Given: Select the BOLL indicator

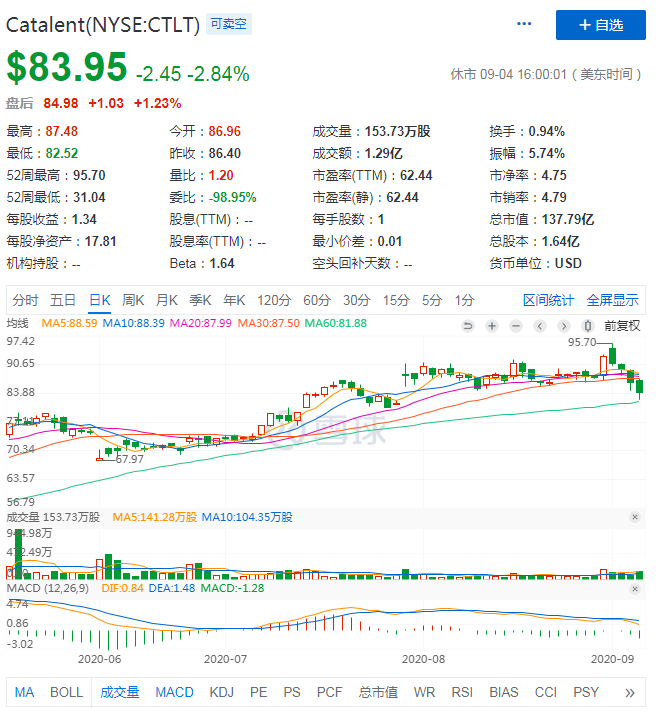Looking at the screenshot, I should click(x=66, y=692).
